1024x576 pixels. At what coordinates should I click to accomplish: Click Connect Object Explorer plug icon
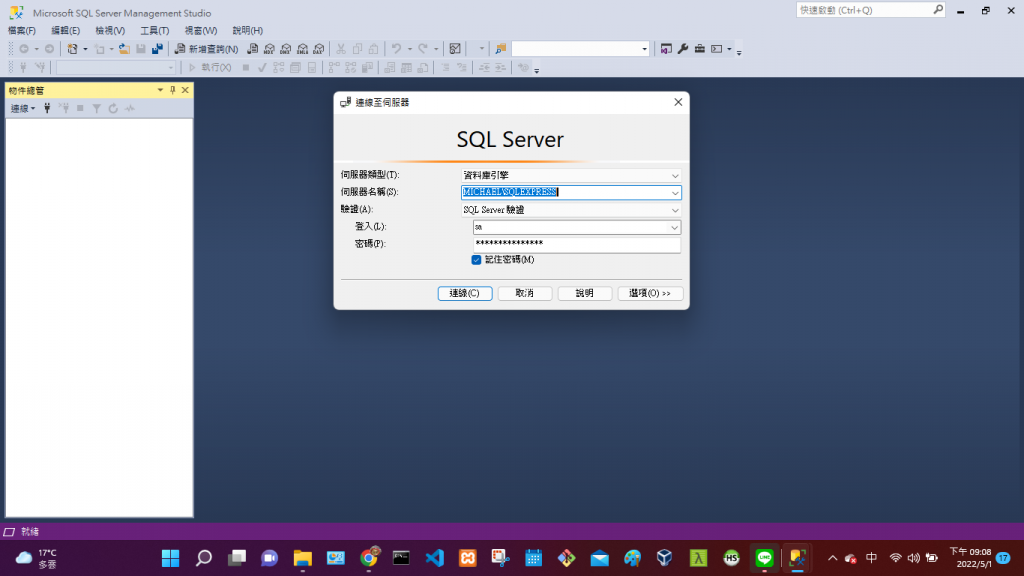[47, 108]
